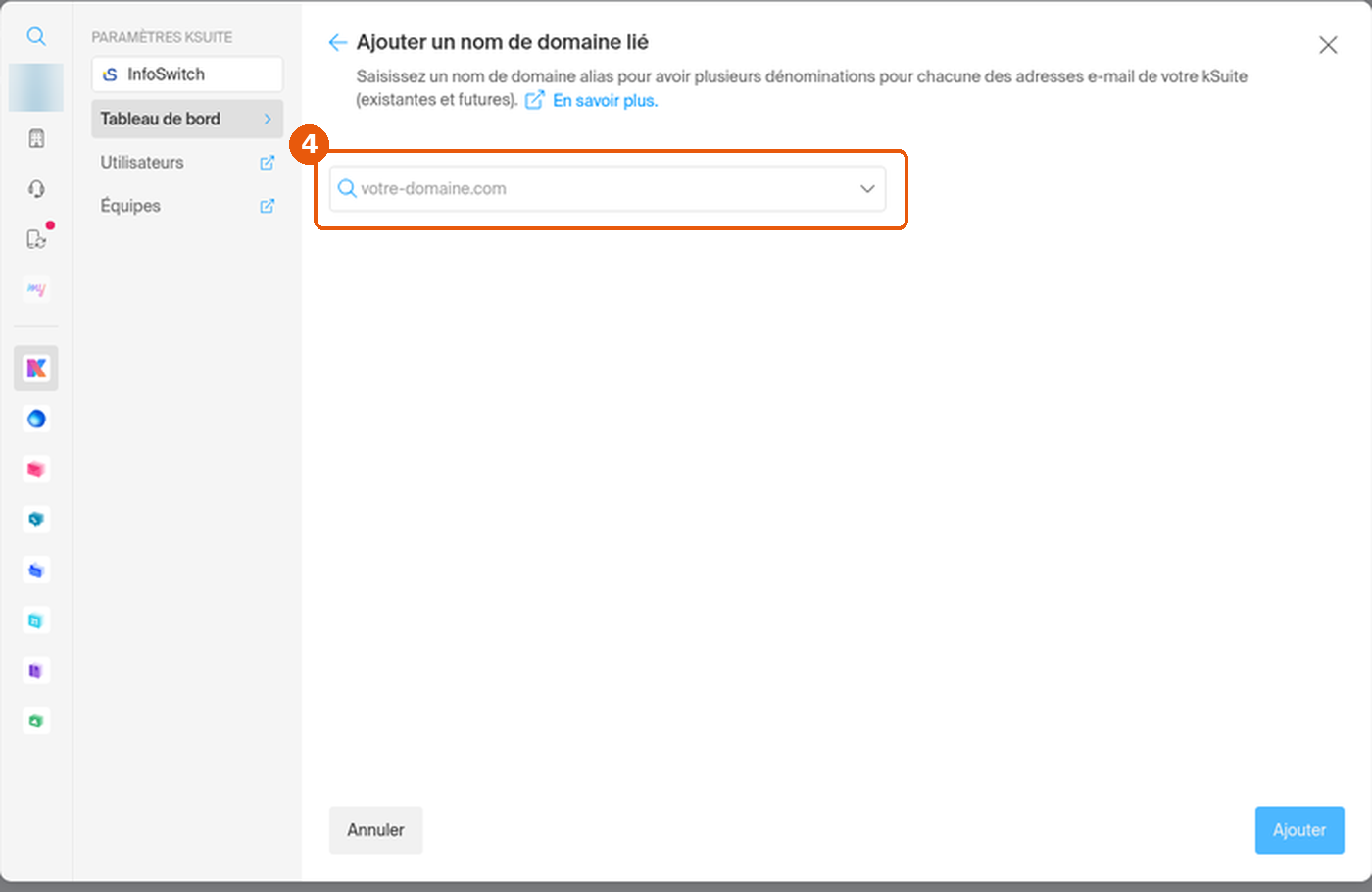Open the 'my' app icon in the sidebar
This screenshot has height=892, width=1372.
click(36, 289)
